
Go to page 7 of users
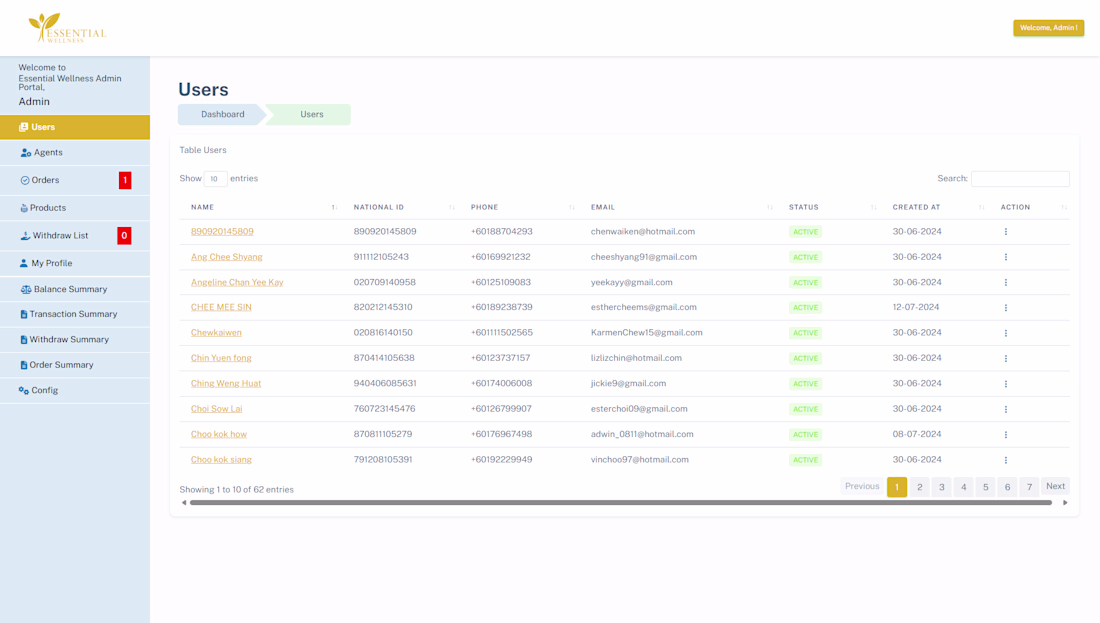click(x=1029, y=487)
